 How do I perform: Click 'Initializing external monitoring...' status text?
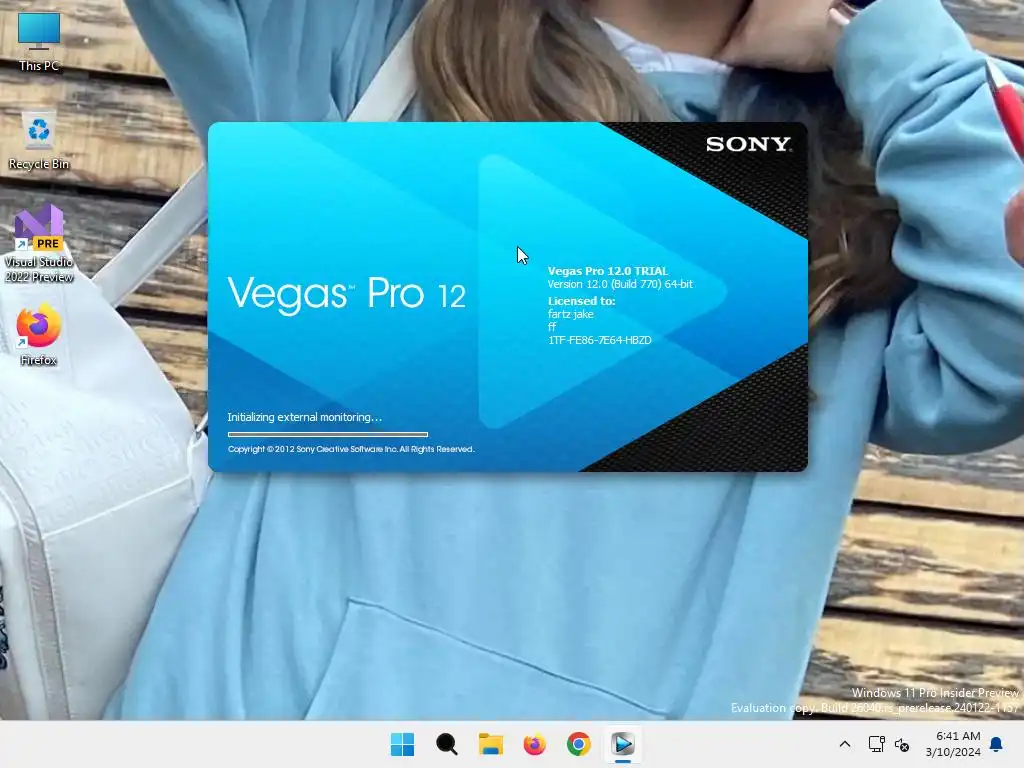(x=304, y=417)
